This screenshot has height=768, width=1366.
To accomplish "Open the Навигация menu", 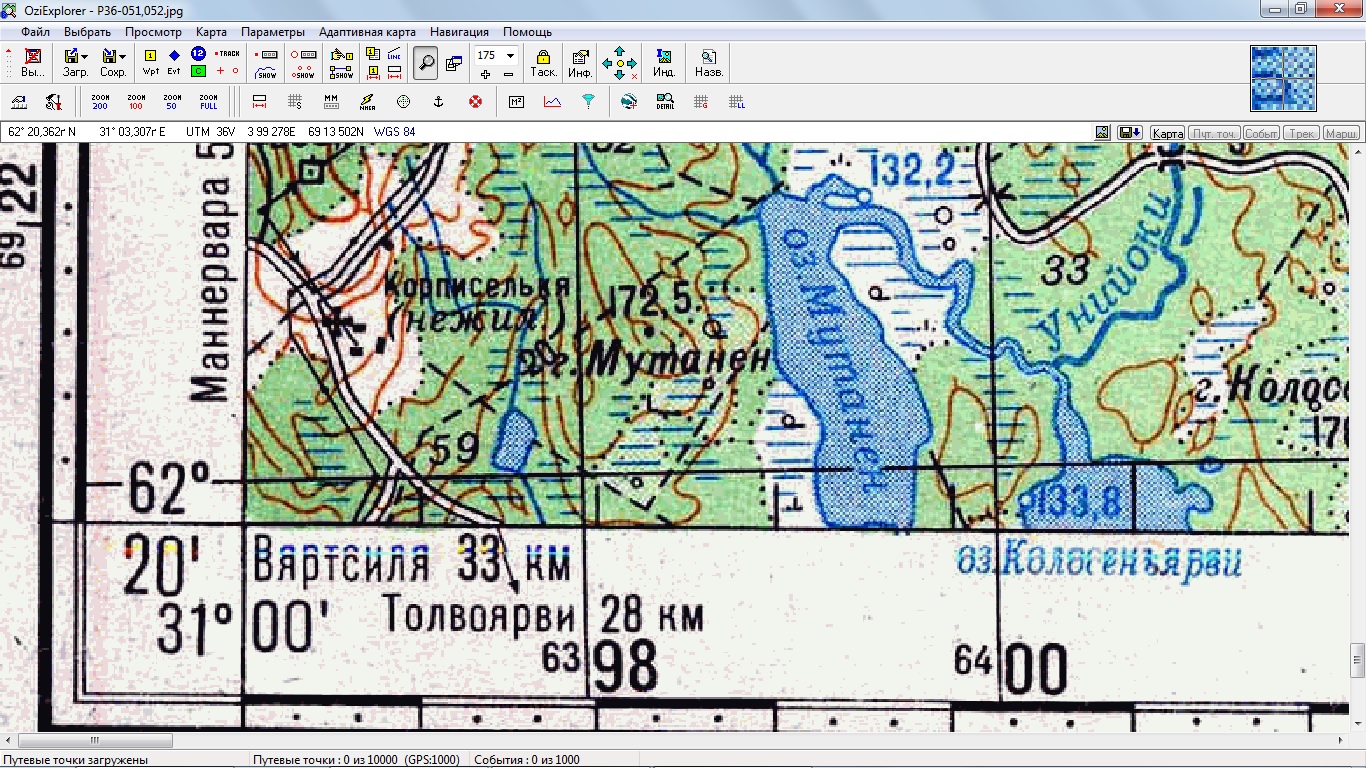I will coord(461,32).
